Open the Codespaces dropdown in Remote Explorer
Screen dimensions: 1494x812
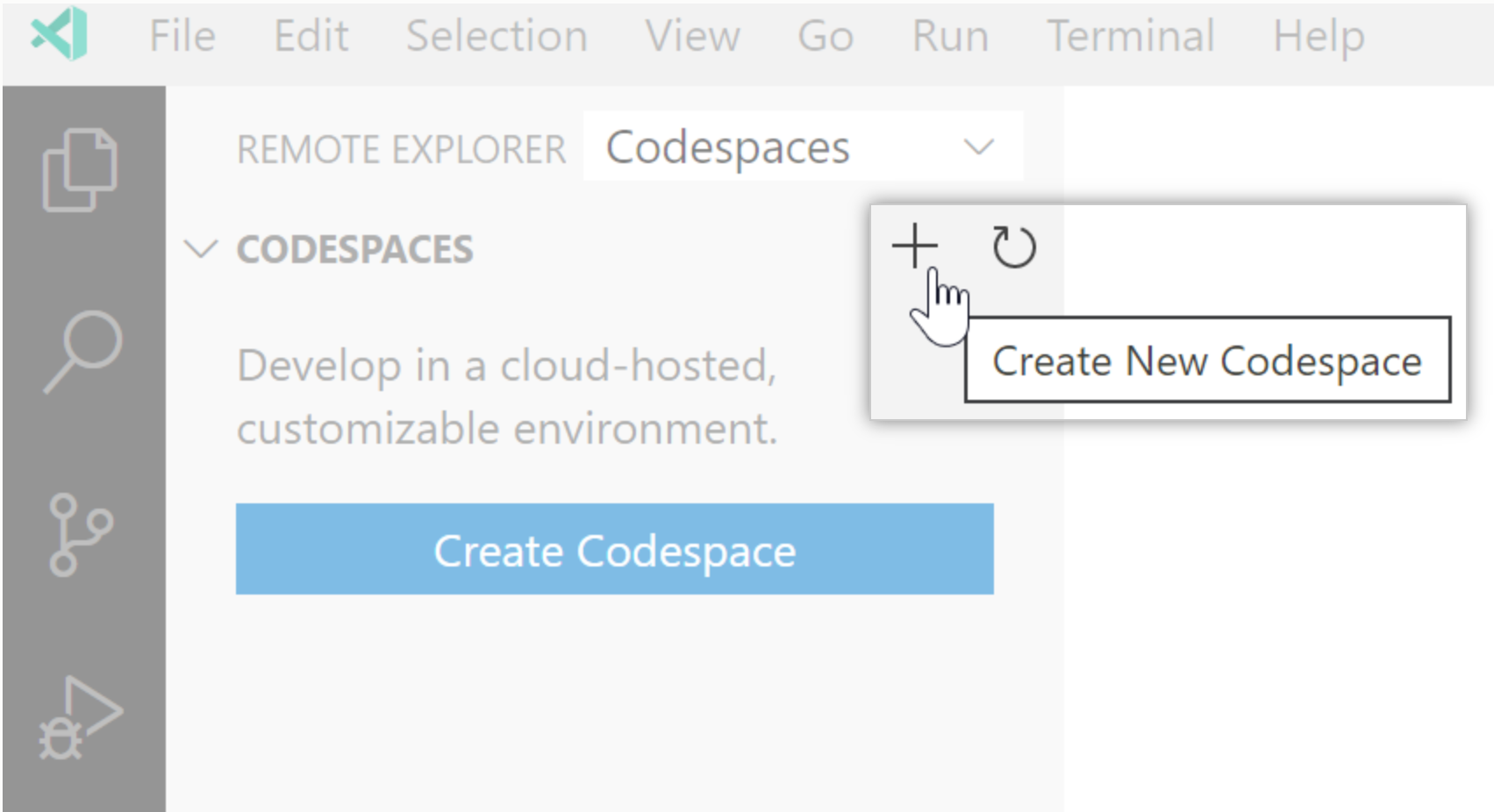(x=802, y=147)
